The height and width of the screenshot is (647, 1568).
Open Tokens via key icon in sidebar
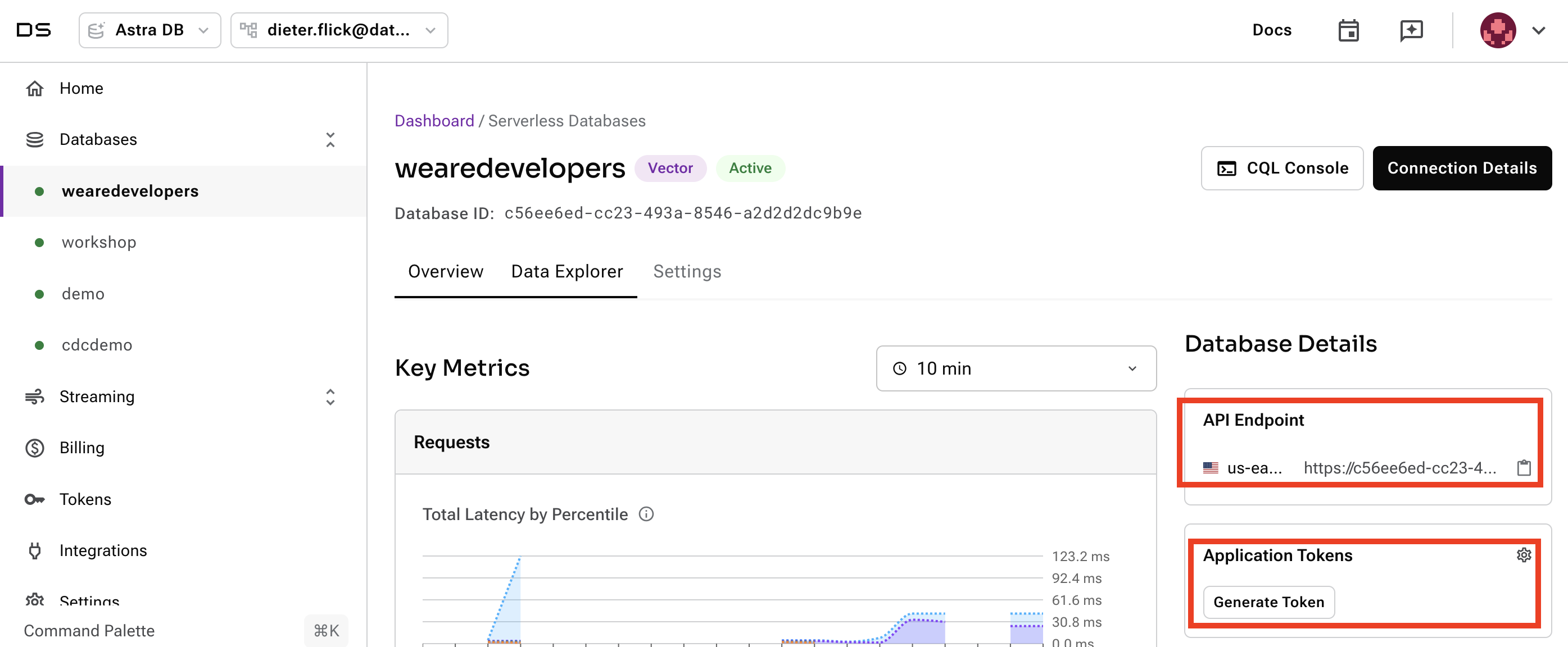tap(35, 499)
